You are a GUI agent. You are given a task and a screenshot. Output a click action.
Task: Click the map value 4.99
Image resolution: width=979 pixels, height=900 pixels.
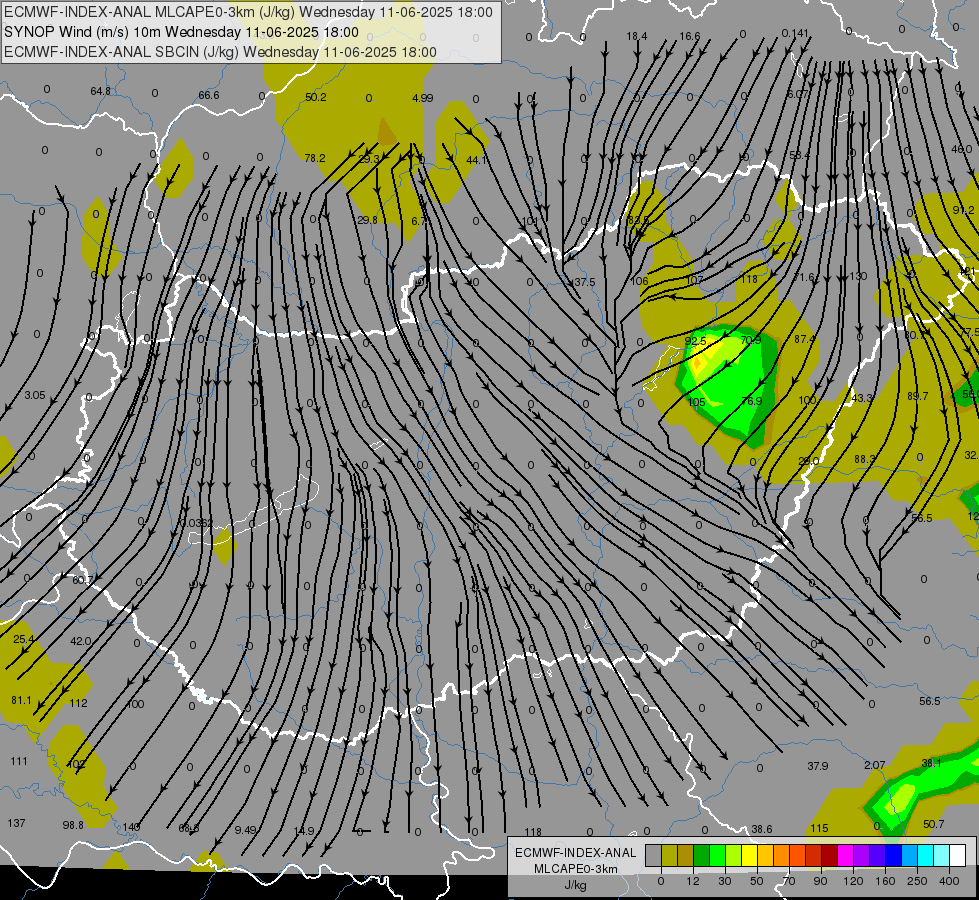(x=423, y=98)
